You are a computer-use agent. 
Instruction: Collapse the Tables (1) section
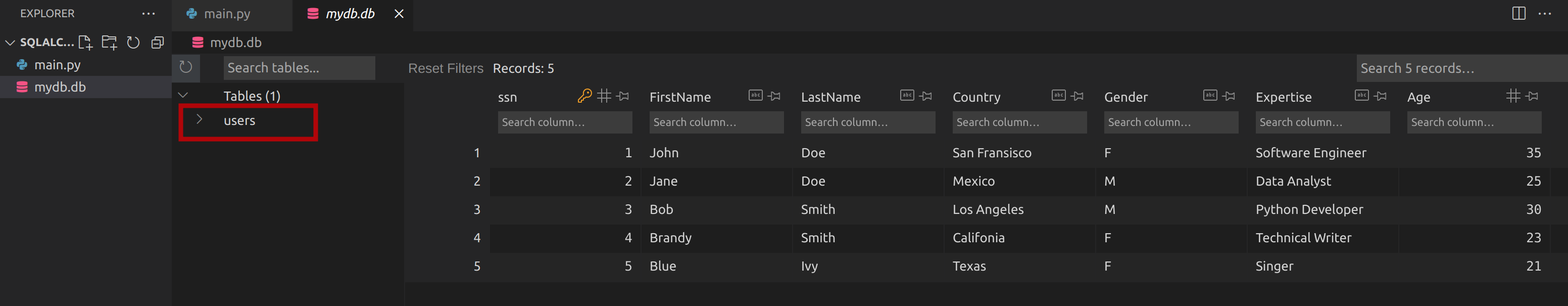pyautogui.click(x=183, y=95)
